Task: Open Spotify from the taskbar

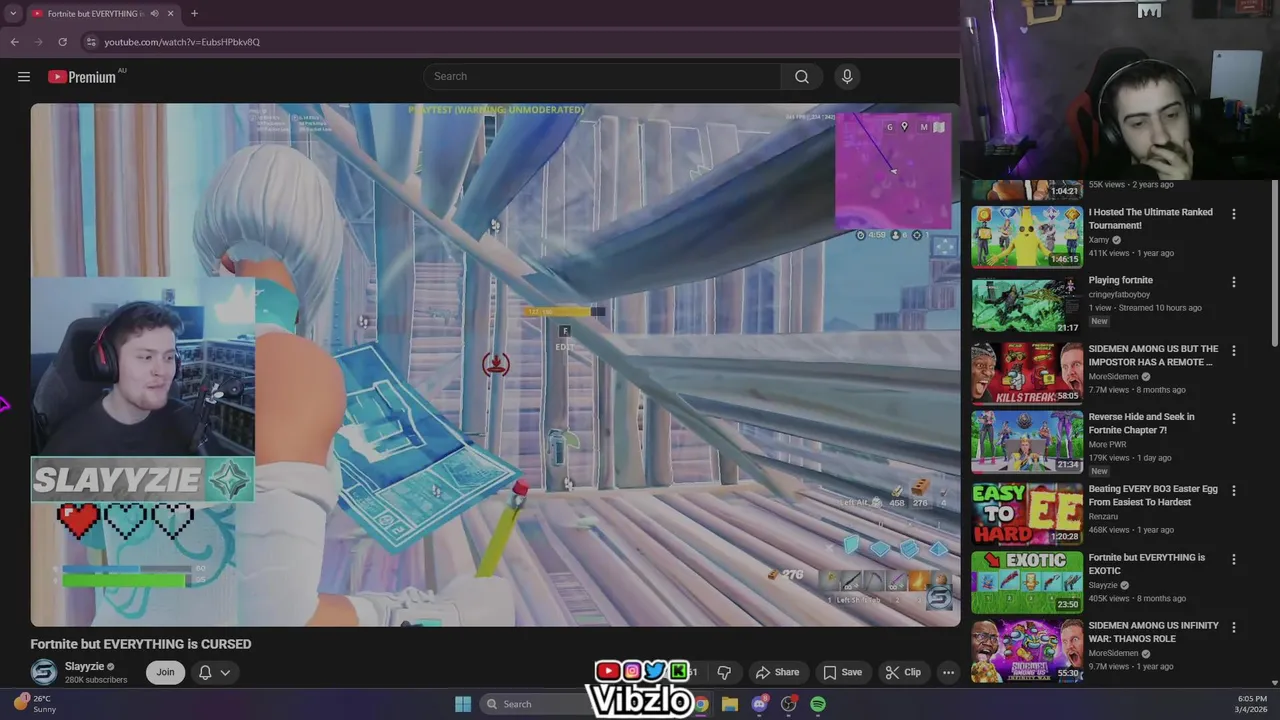Action: coord(818,704)
